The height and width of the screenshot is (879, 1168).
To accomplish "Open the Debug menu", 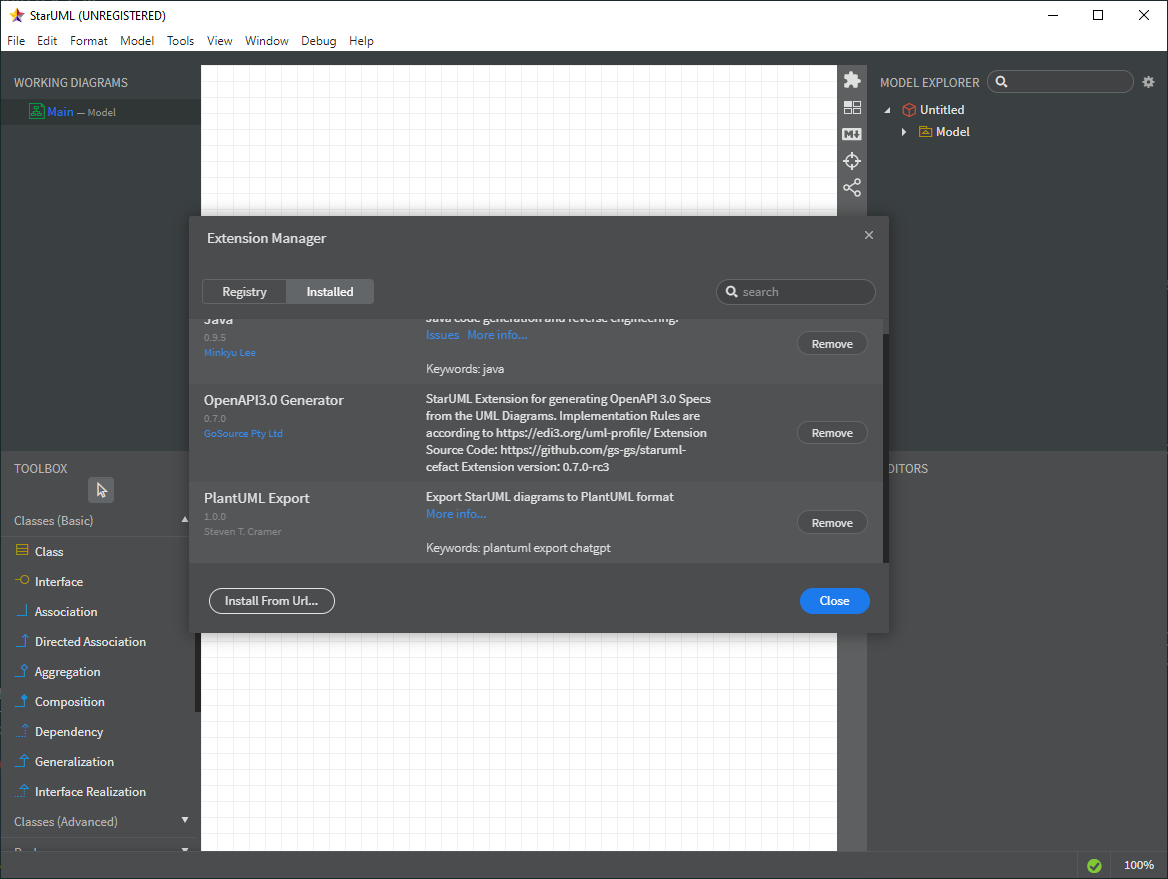I will pyautogui.click(x=318, y=41).
